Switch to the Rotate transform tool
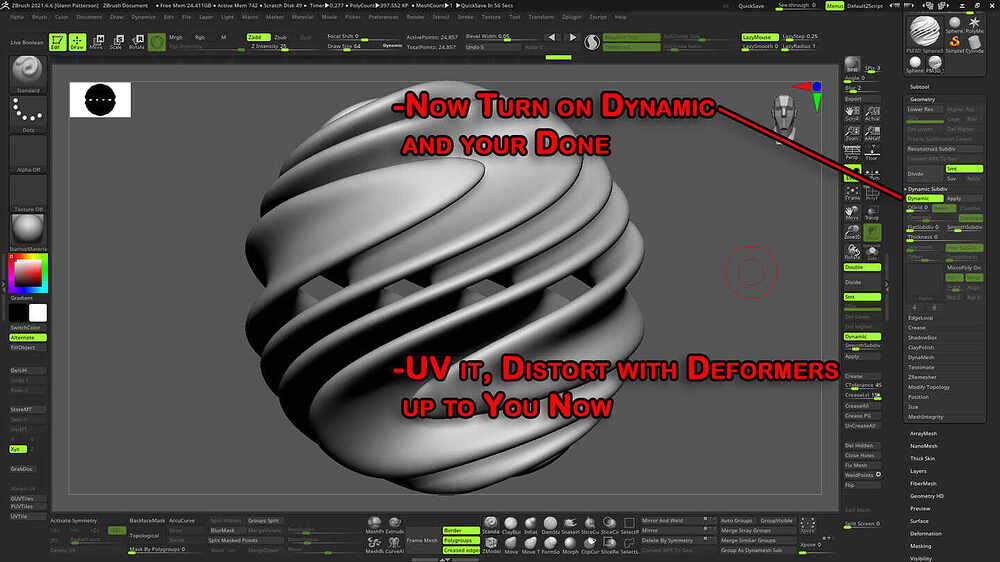1000x562 pixels. tap(136, 43)
